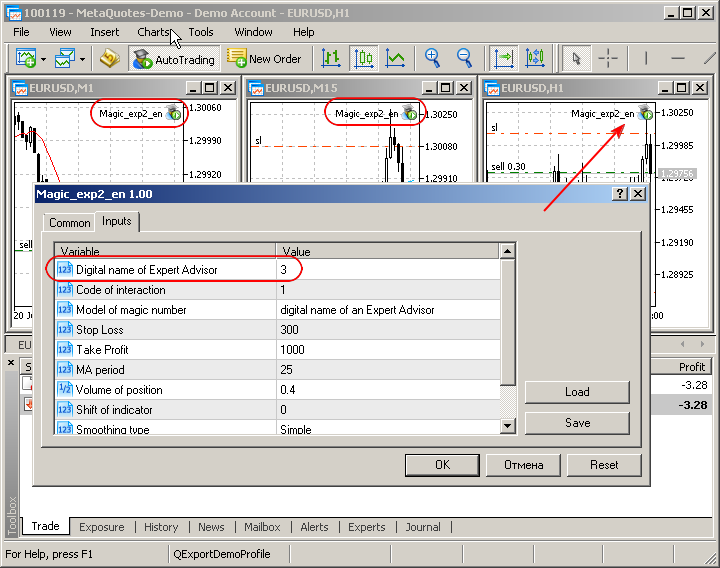Expand the new chart dropdown arrow
Screen dimensions: 720x568
coord(43,59)
